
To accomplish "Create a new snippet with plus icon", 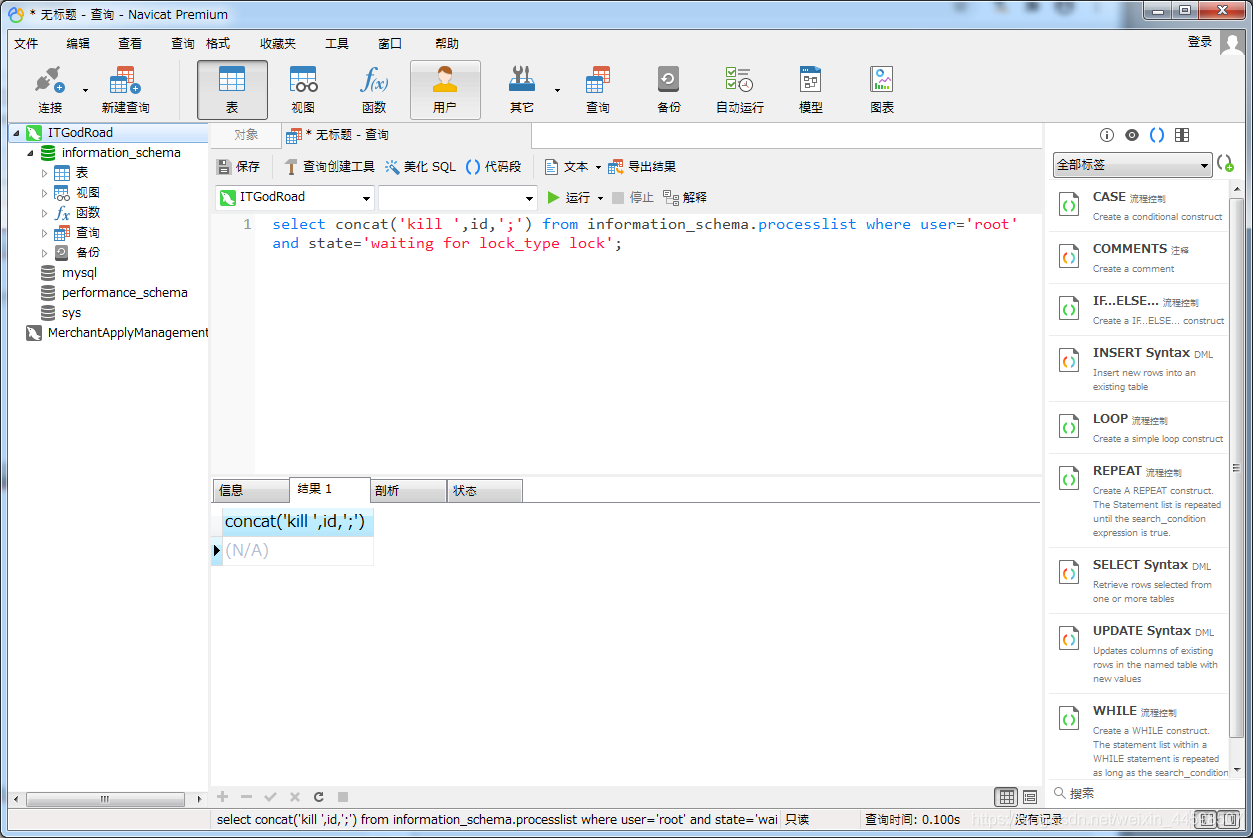I will coord(1225,164).
